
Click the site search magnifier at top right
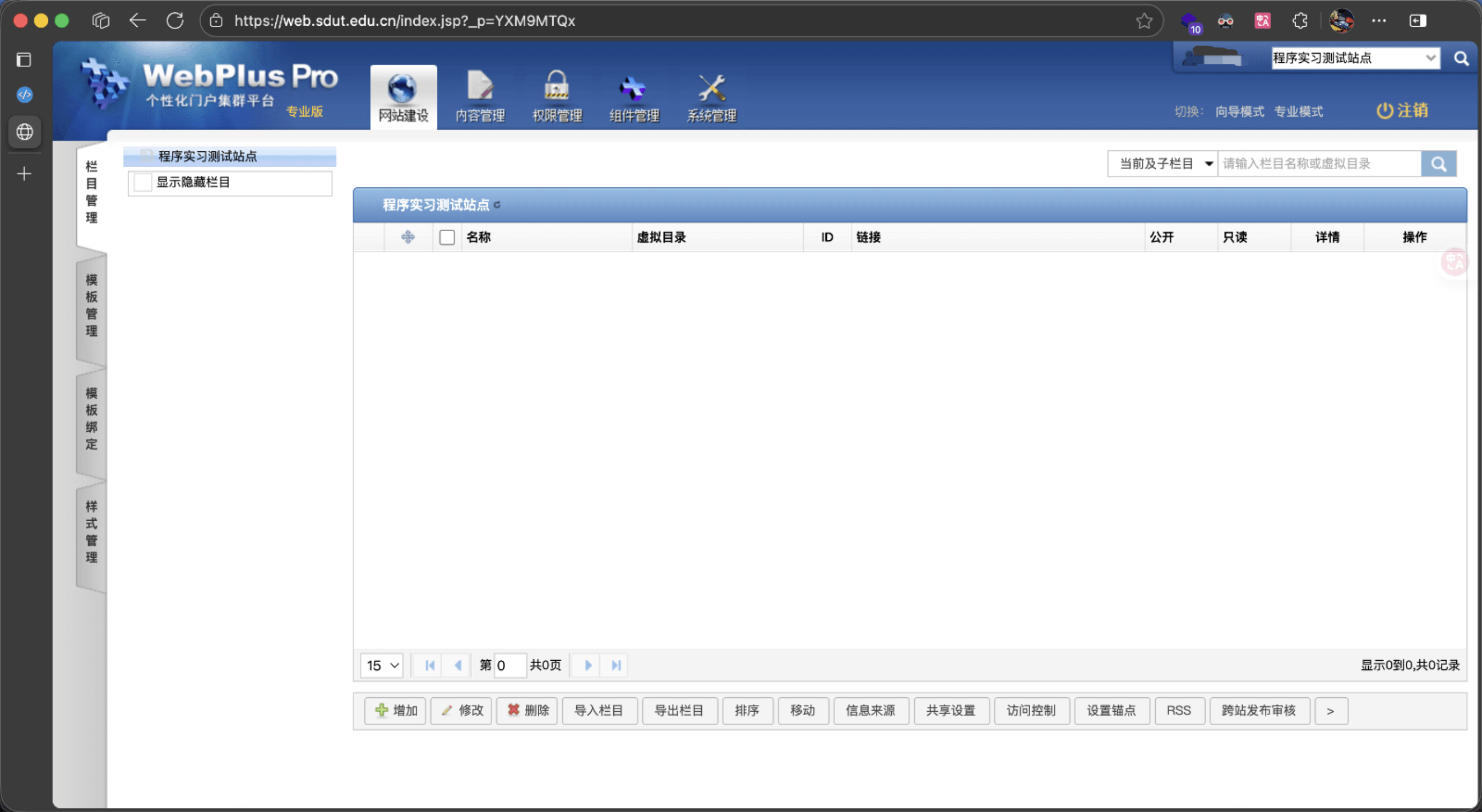point(1462,58)
